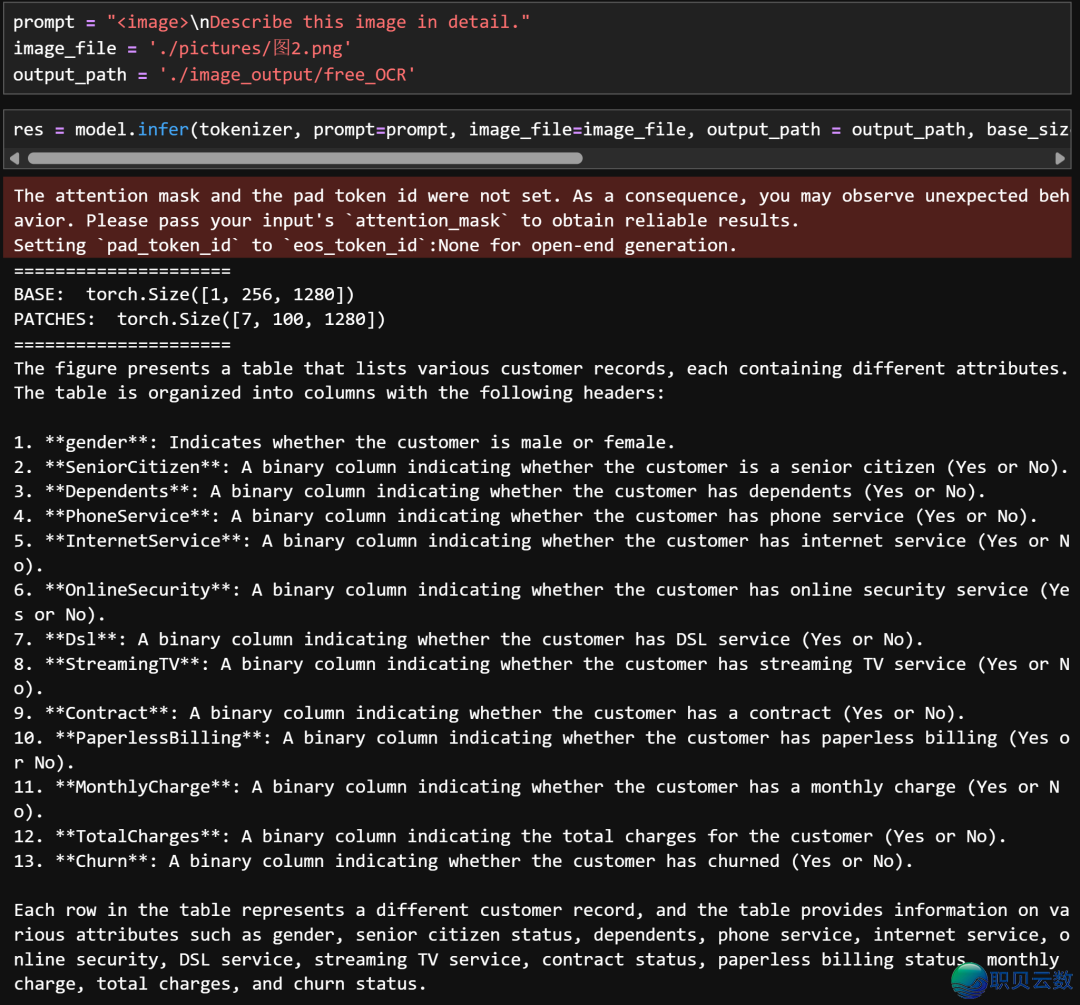The height and width of the screenshot is (1005, 1080).
Task: Click the output_path assignment line
Action: click(214, 74)
